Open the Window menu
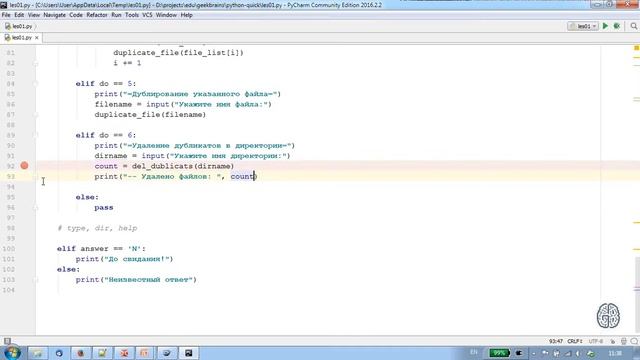The height and width of the screenshot is (360, 640). [x=166, y=15]
